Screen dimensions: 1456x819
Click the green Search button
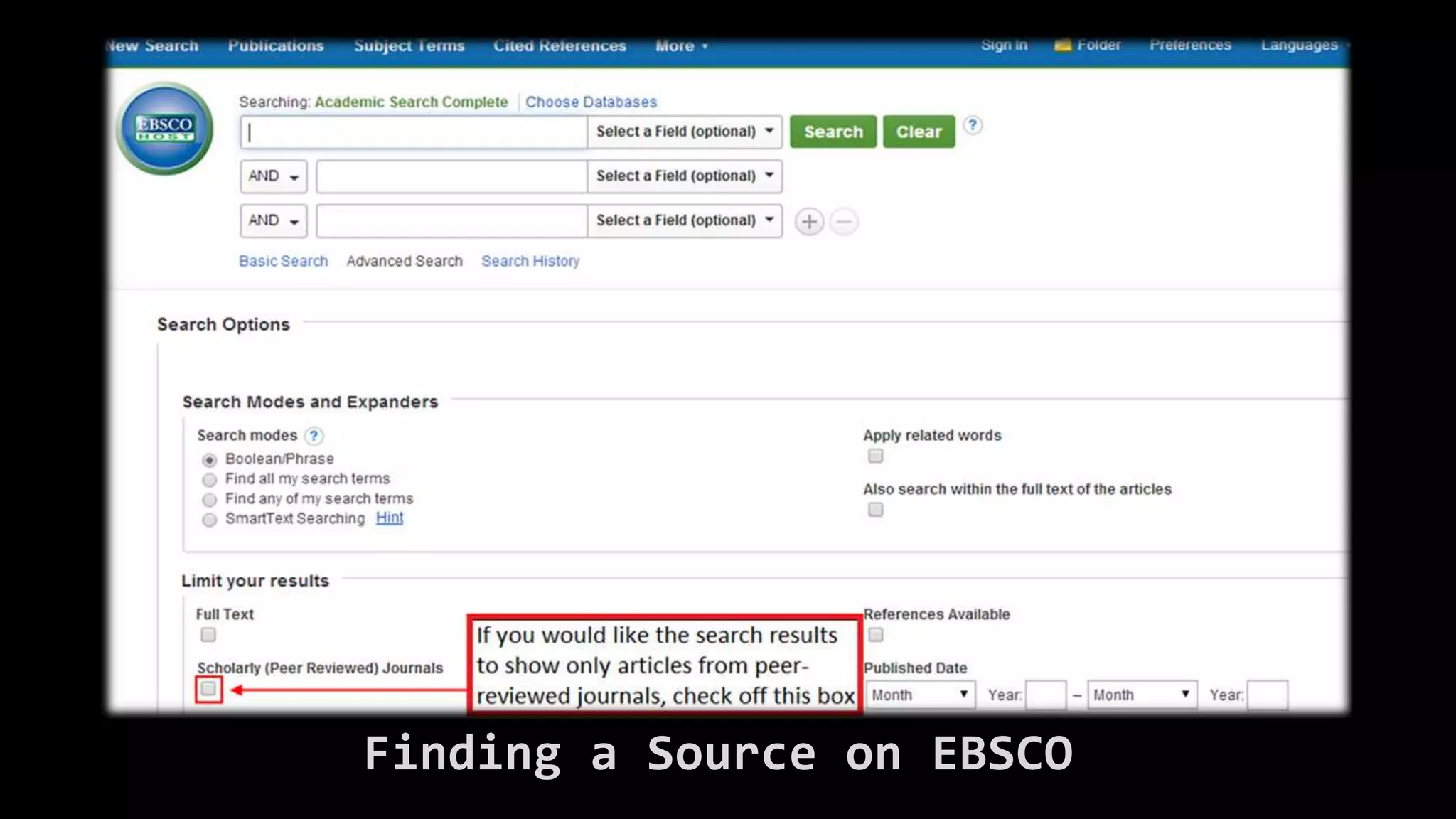point(833,132)
